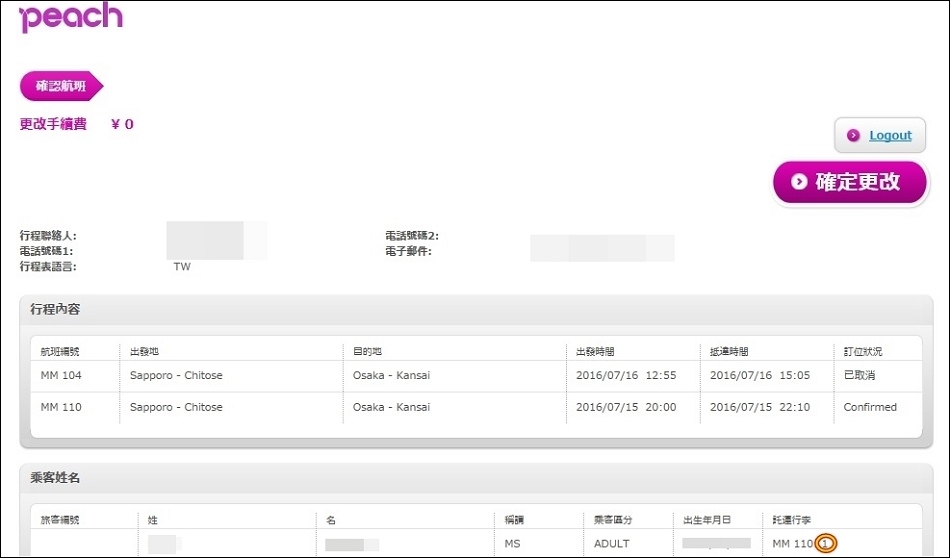Click departure time 2016/07/16 12:55
This screenshot has height=558, width=950.
coord(626,375)
